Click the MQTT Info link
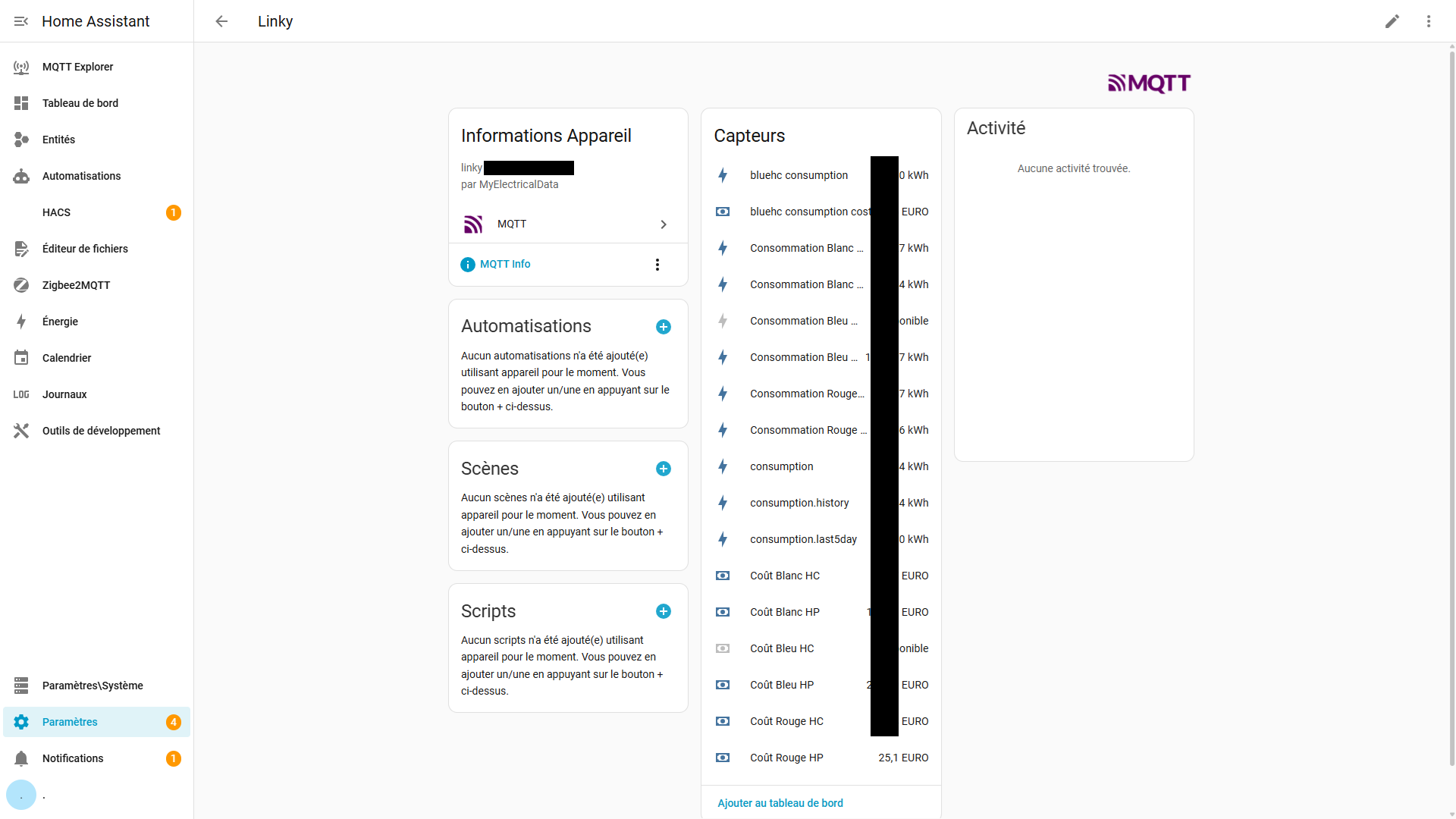The width and height of the screenshot is (1456, 819). coord(504,264)
